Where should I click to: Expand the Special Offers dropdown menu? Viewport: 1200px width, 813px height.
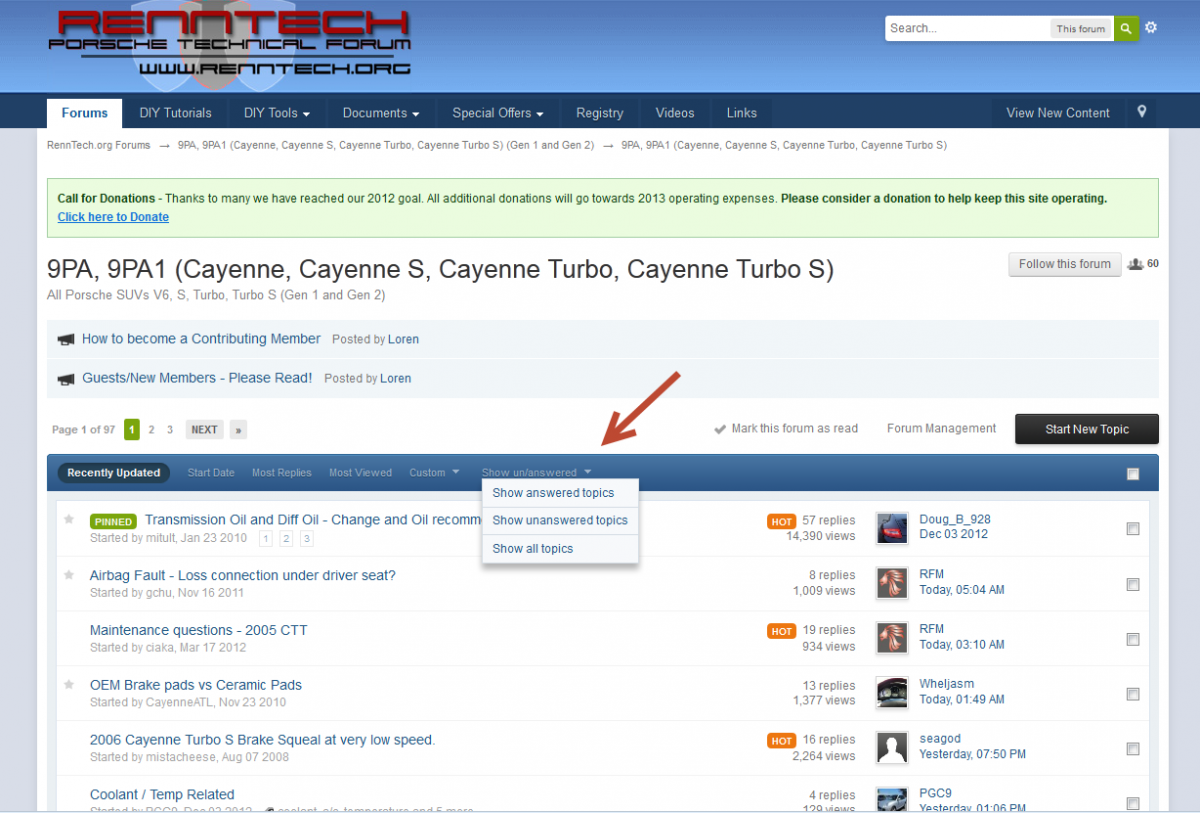[498, 113]
